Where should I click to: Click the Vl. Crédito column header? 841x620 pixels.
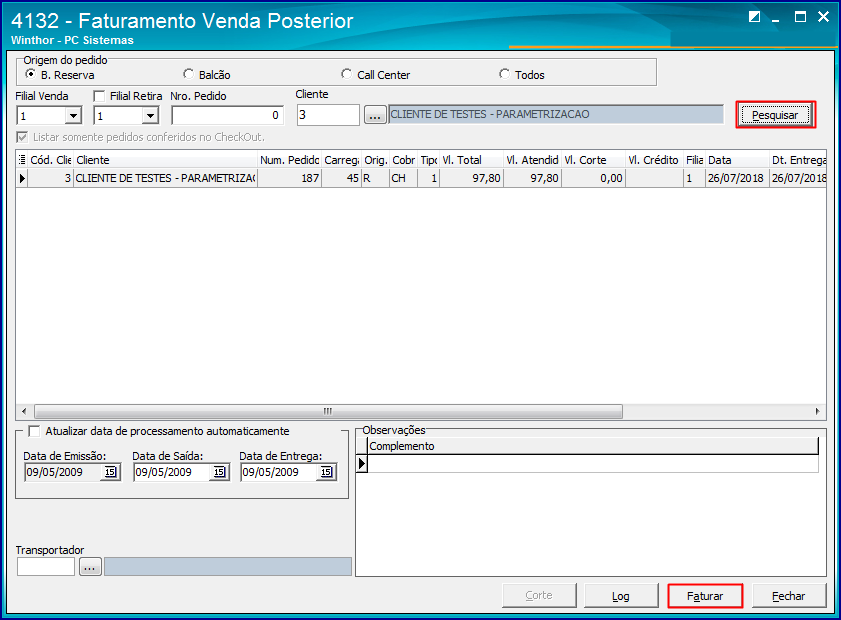(x=654, y=160)
